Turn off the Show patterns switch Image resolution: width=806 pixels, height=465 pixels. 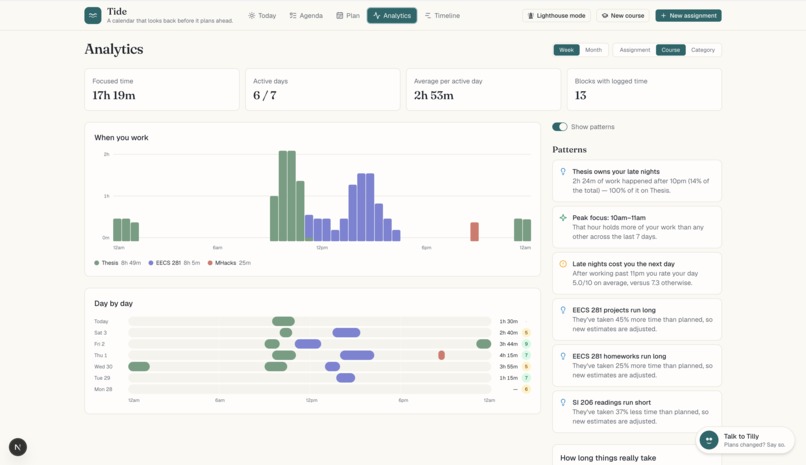(559, 126)
